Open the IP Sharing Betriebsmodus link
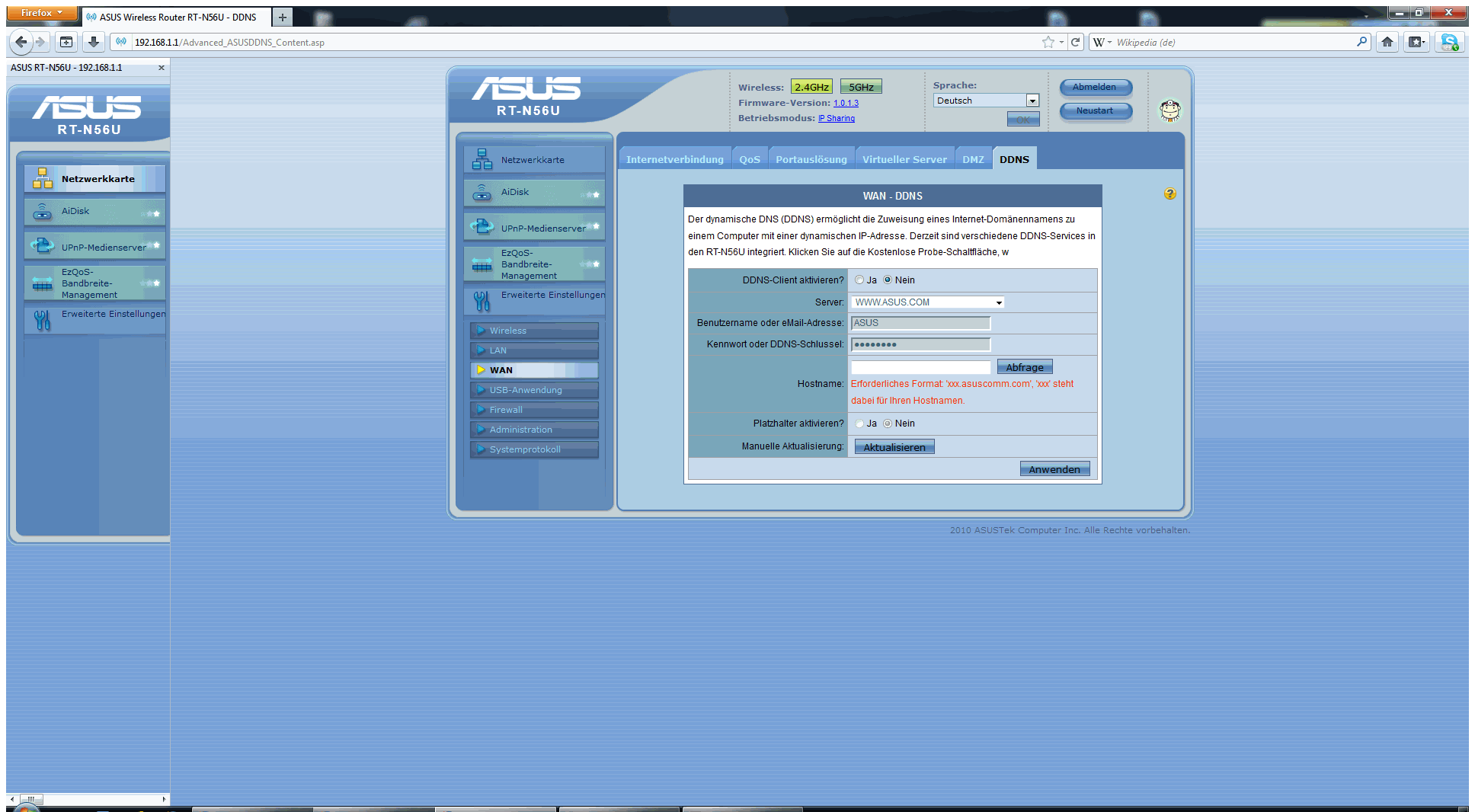 click(x=837, y=118)
